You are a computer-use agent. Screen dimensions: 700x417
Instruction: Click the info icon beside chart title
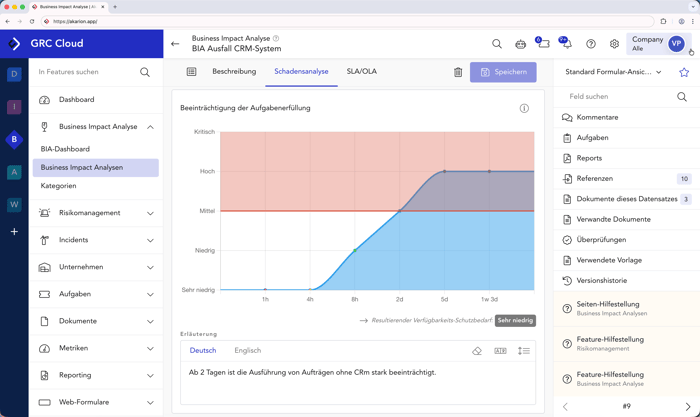pos(524,108)
